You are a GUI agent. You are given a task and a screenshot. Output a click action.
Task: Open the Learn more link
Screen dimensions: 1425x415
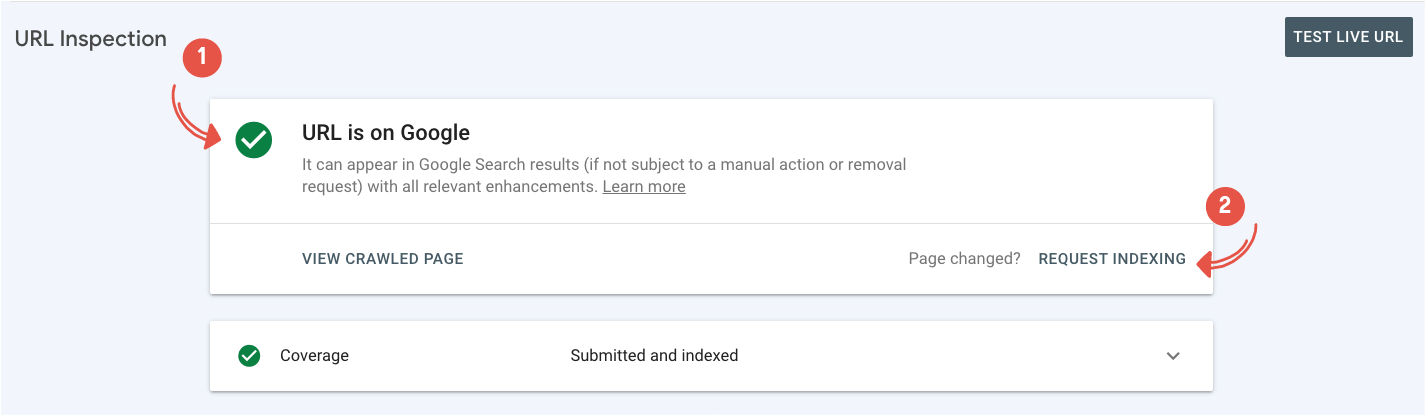pyautogui.click(x=643, y=187)
